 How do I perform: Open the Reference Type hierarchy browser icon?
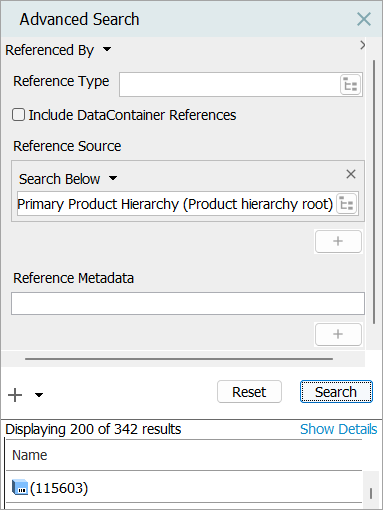click(x=351, y=85)
